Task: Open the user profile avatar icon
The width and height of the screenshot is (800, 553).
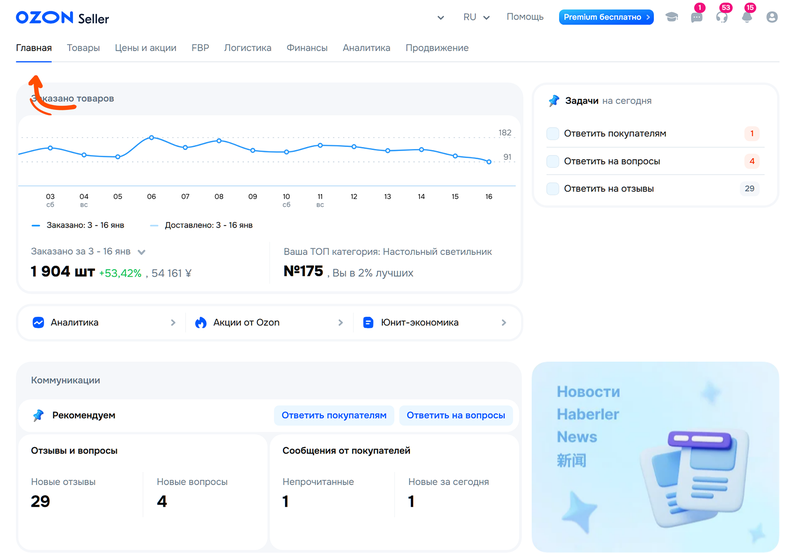Action: 771,17
